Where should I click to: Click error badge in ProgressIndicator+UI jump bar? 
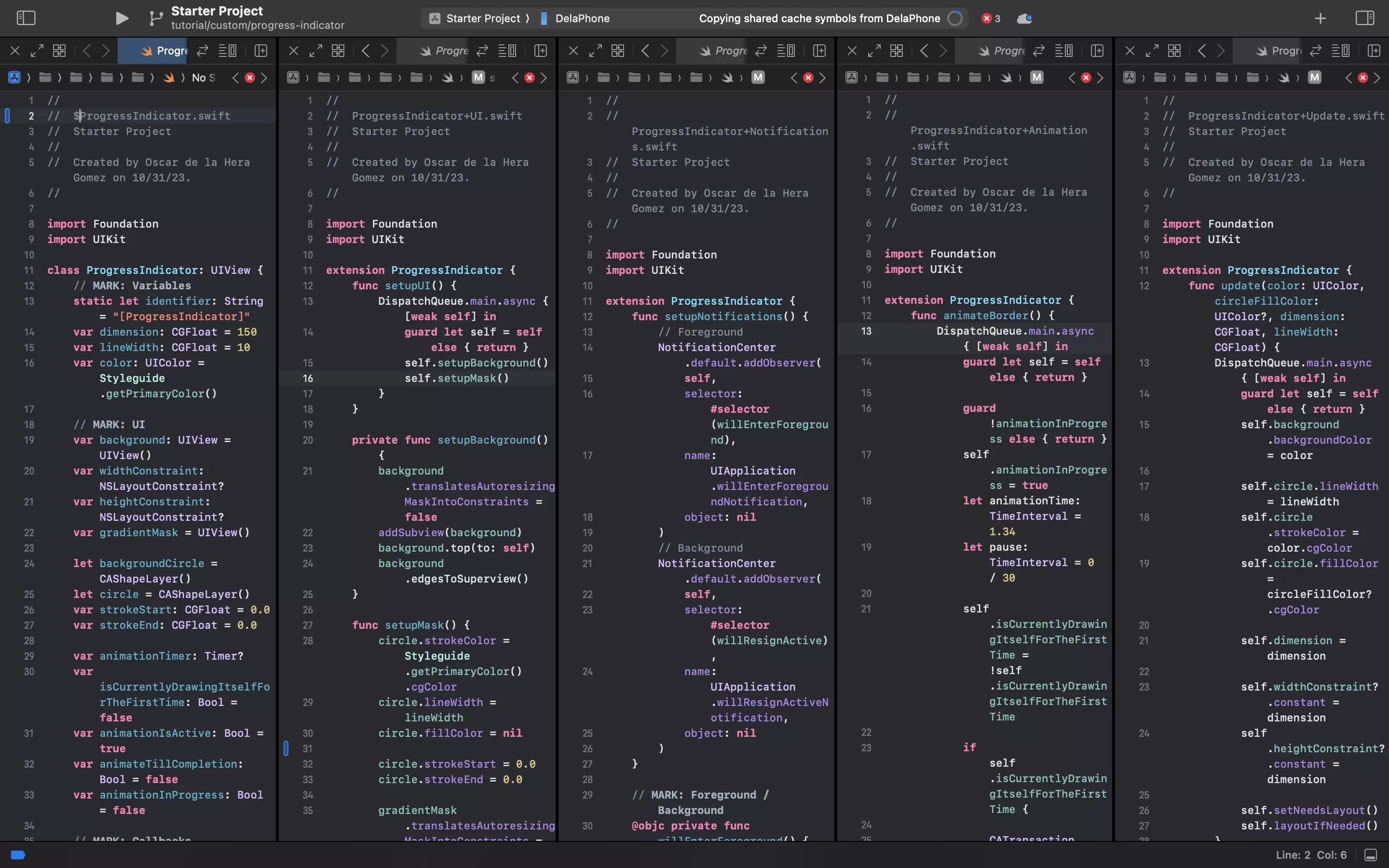pyautogui.click(x=529, y=77)
